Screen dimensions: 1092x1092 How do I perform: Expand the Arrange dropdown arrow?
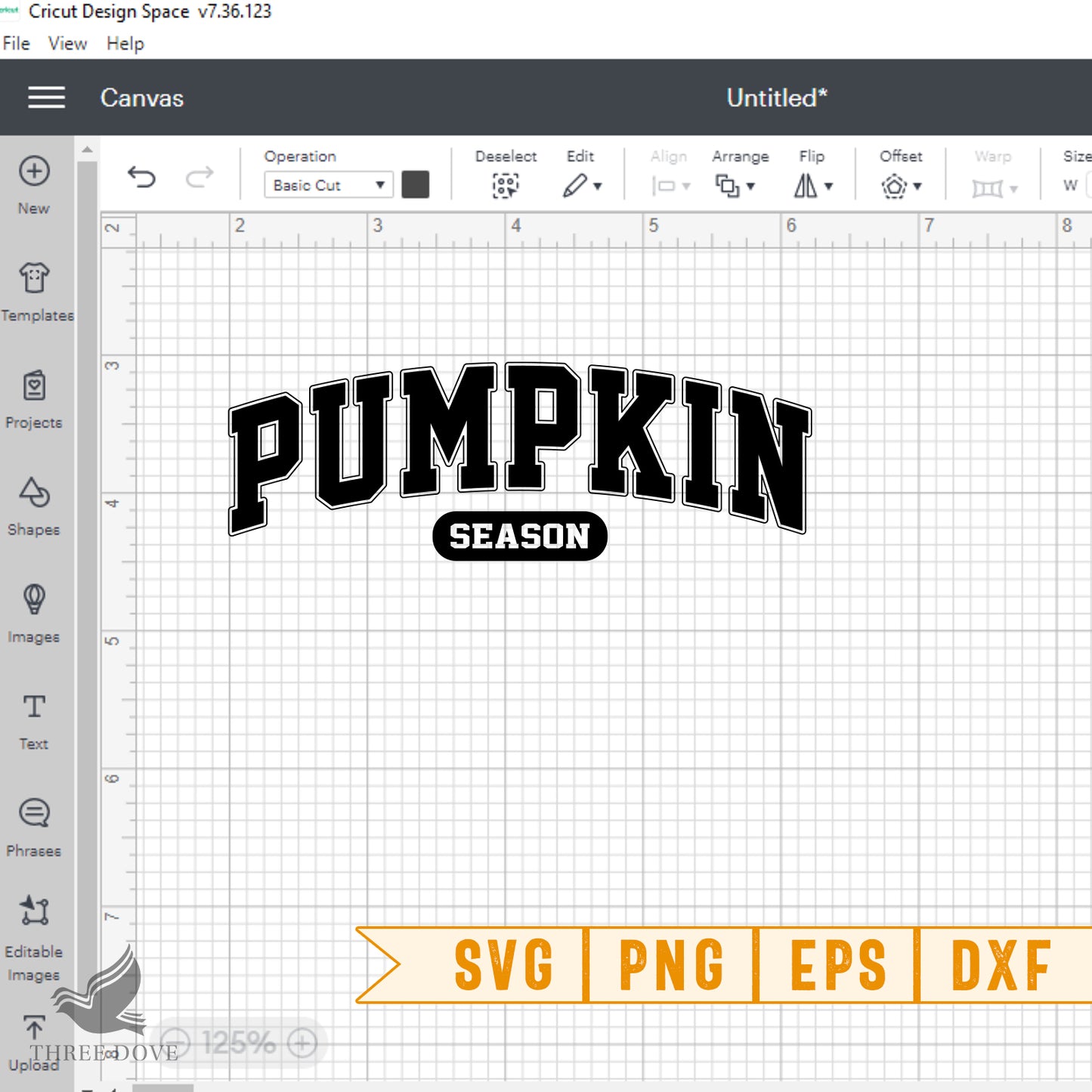(750, 186)
